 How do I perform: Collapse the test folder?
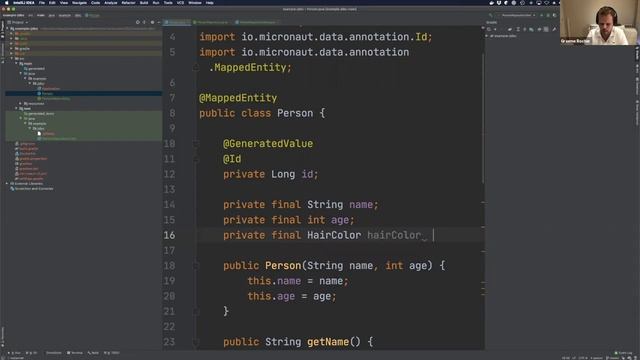16,109
